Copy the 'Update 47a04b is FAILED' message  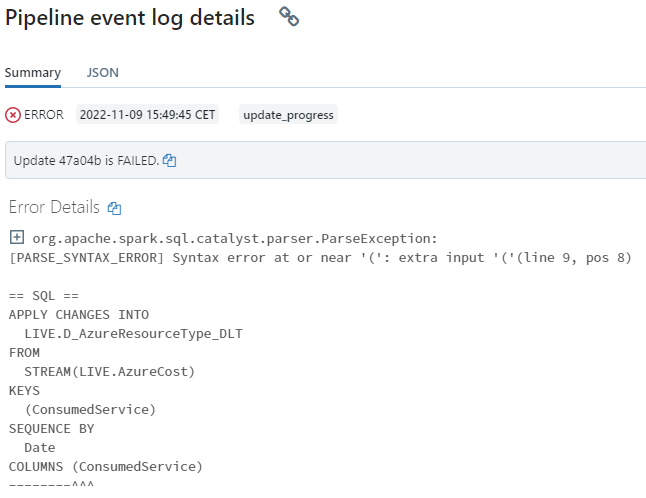[x=170, y=161]
